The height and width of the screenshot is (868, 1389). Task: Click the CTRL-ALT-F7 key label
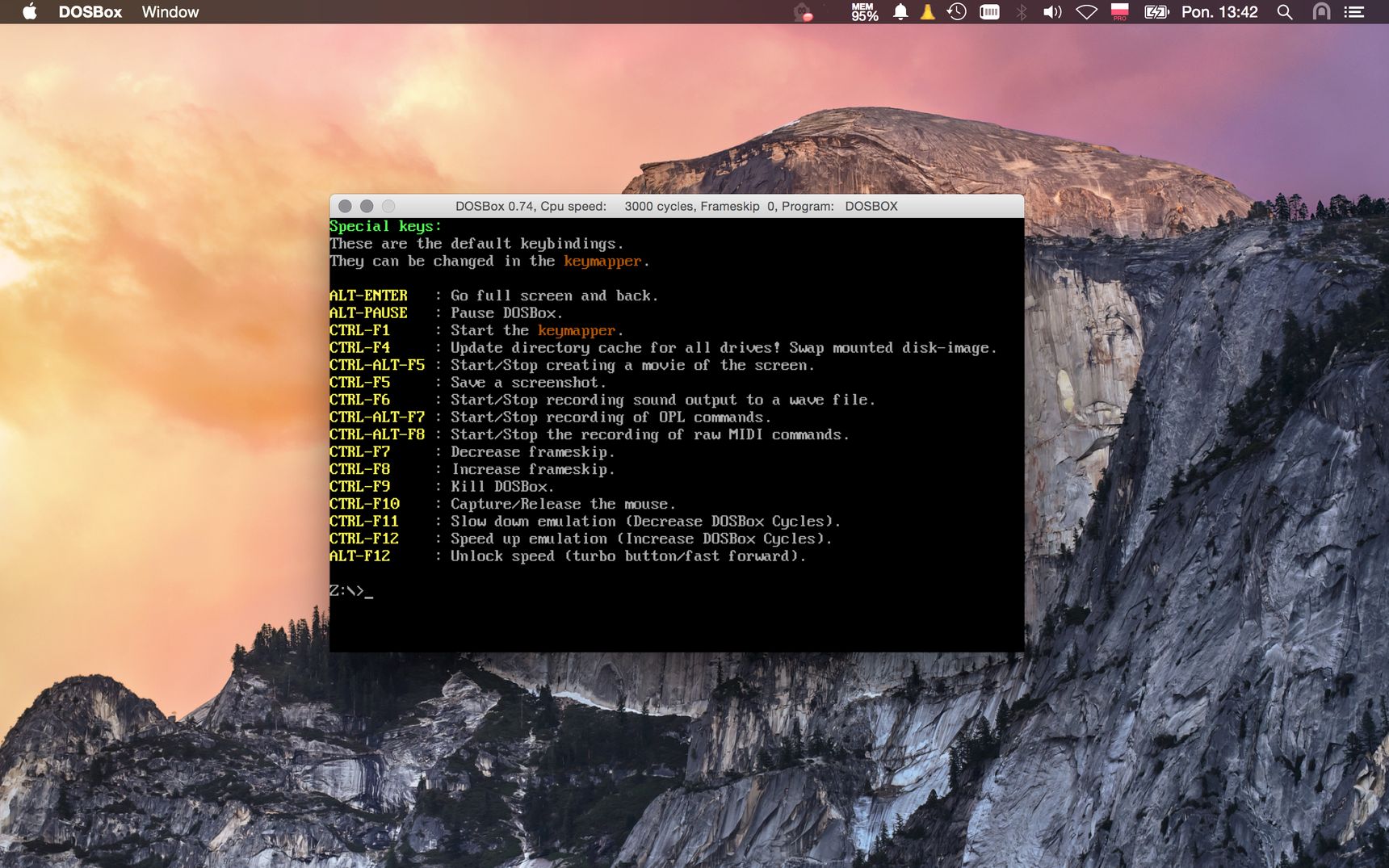coord(377,417)
